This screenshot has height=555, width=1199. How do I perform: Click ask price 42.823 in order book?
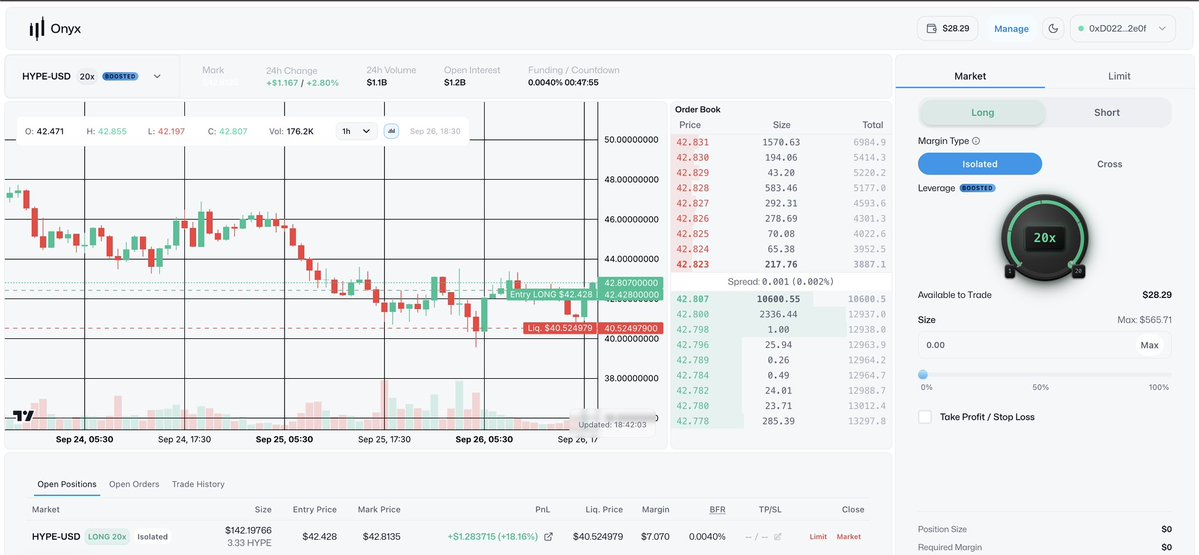692,265
